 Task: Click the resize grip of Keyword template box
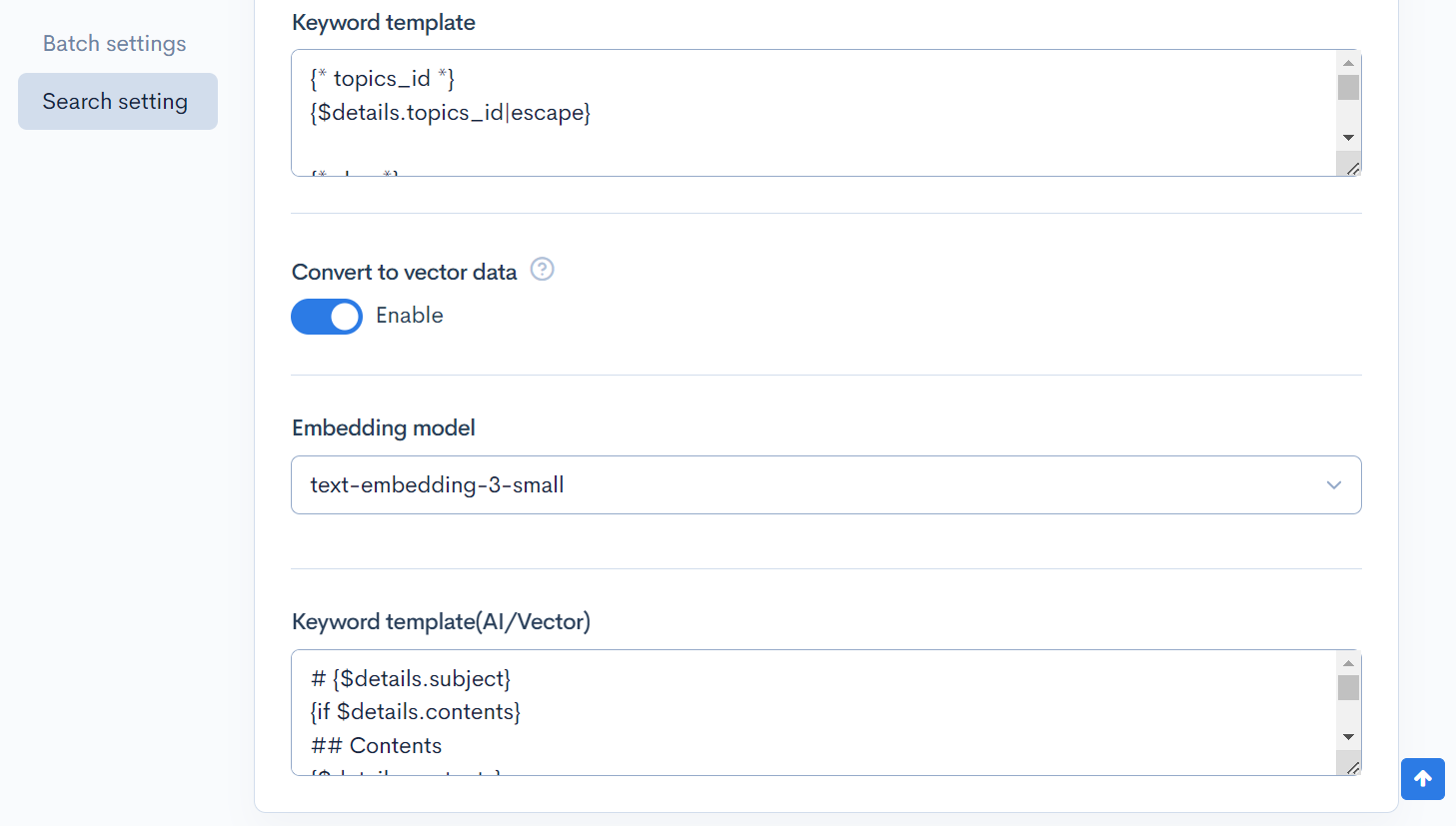point(1352,169)
